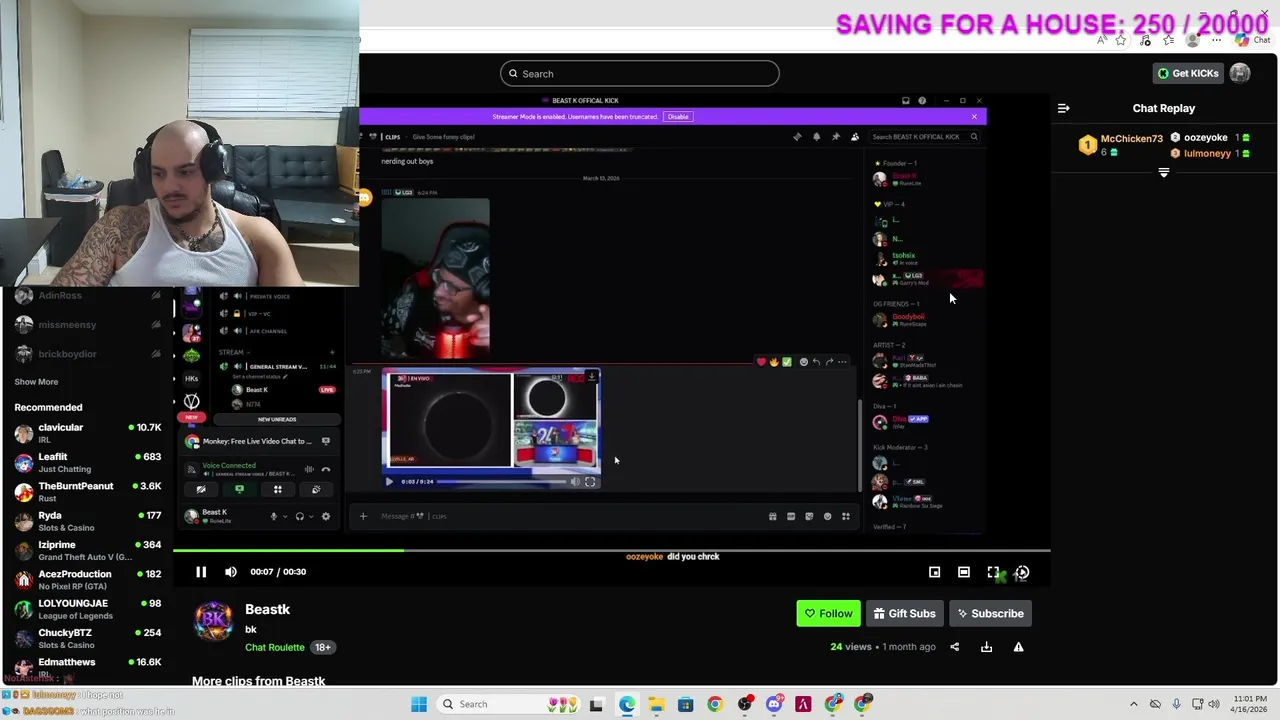Expand the gifter leaderboard chevron
This screenshot has height=720, width=1280.
(x=1163, y=173)
